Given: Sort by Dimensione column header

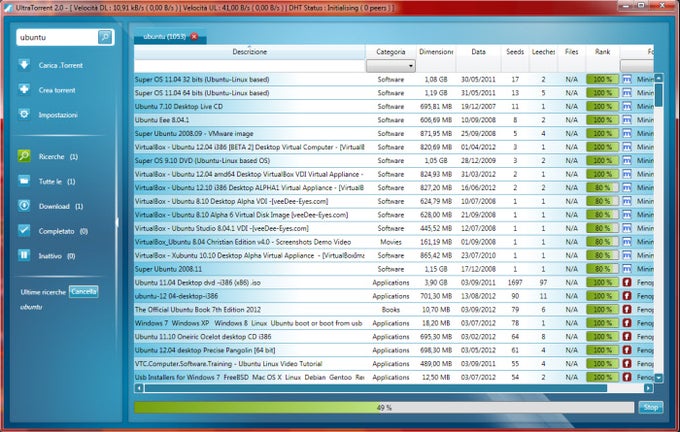Looking at the screenshot, I should [x=436, y=52].
